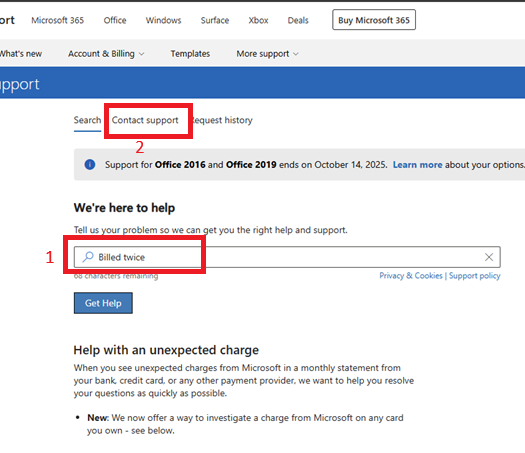Switch to the Contact support tab
Screen dimensions: 525x453
click(145, 120)
